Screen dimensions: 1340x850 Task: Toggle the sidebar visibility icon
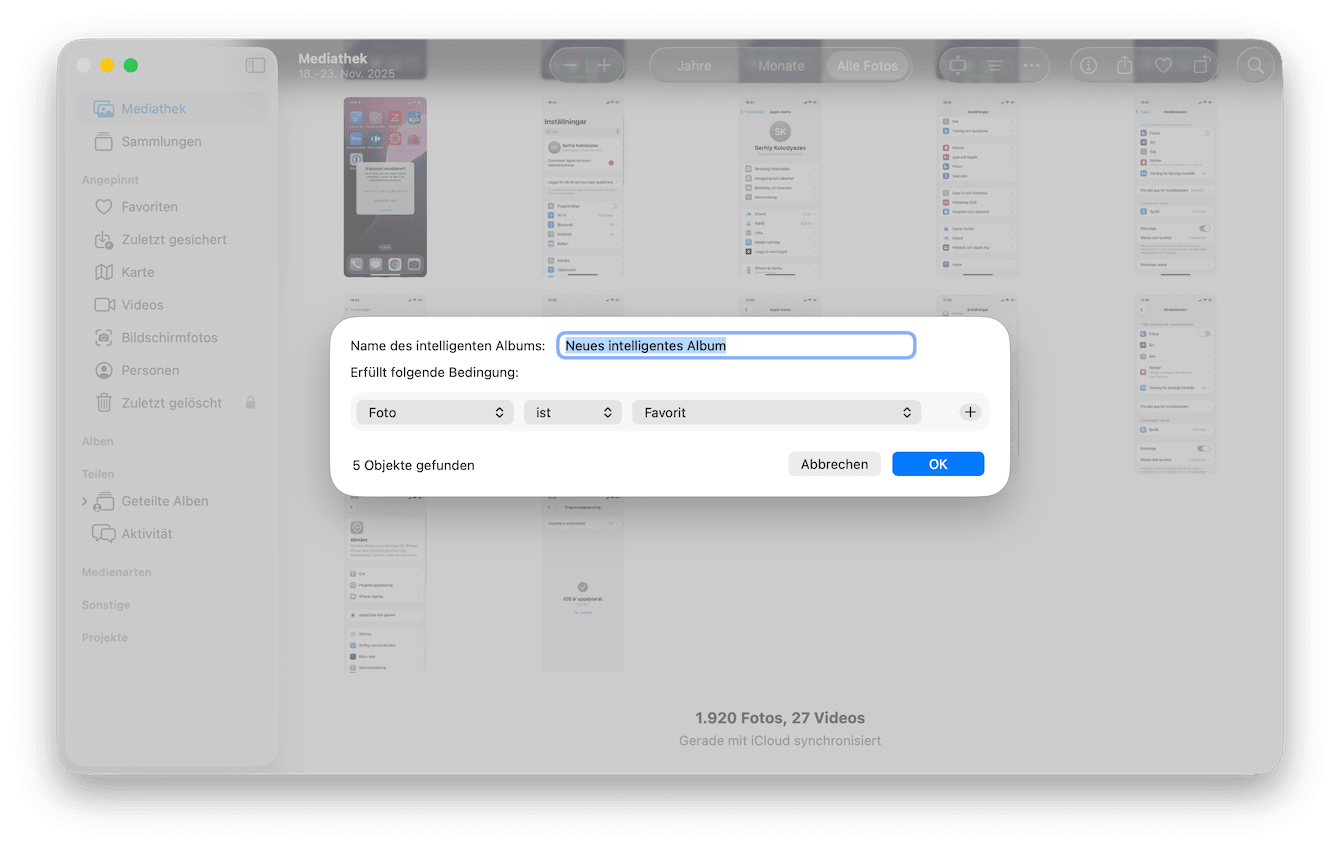[255, 65]
